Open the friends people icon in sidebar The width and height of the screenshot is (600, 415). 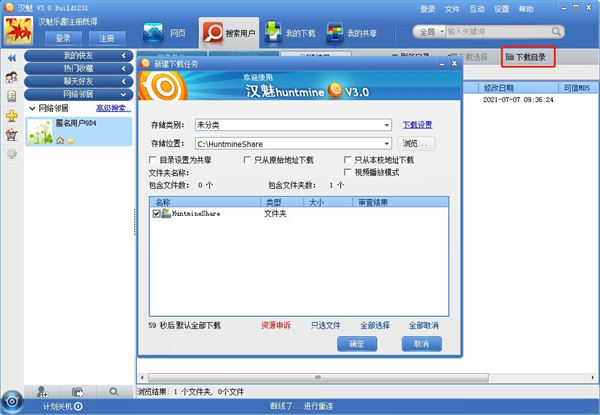click(11, 77)
